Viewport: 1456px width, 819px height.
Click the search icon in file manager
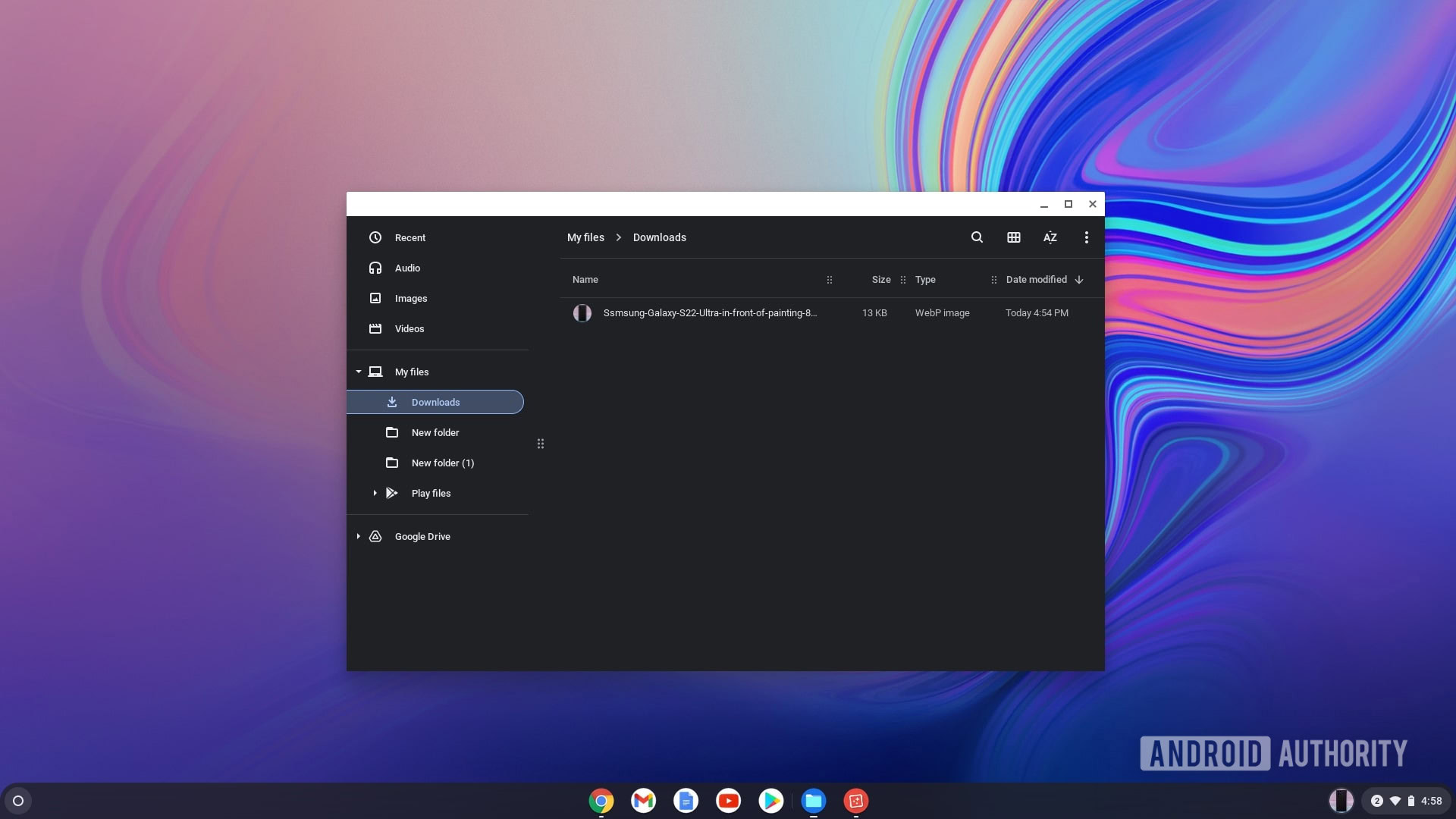pyautogui.click(x=976, y=238)
